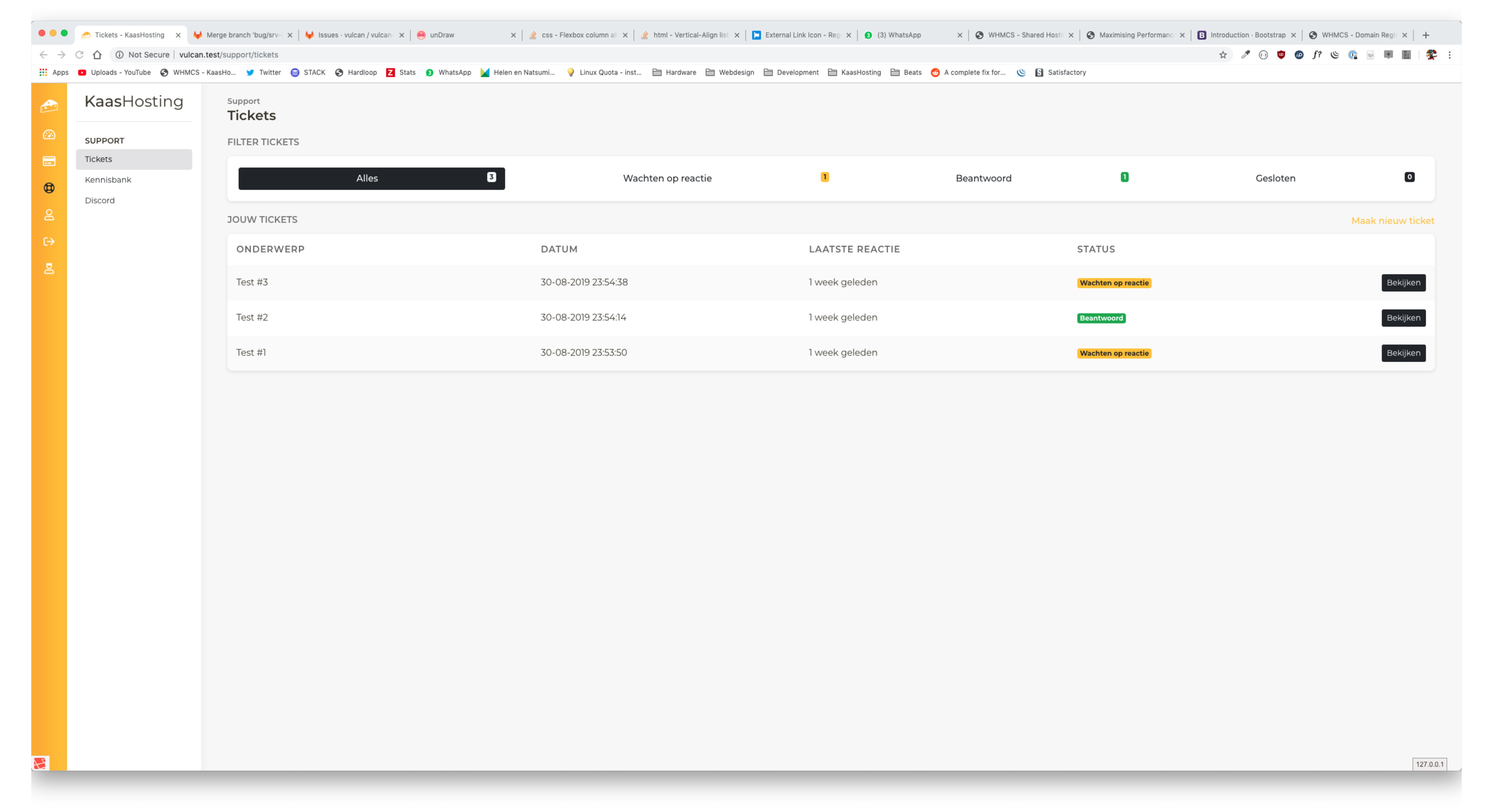Filter tickets by Beantwoord
This screenshot has width=1493, height=812.
983,178
